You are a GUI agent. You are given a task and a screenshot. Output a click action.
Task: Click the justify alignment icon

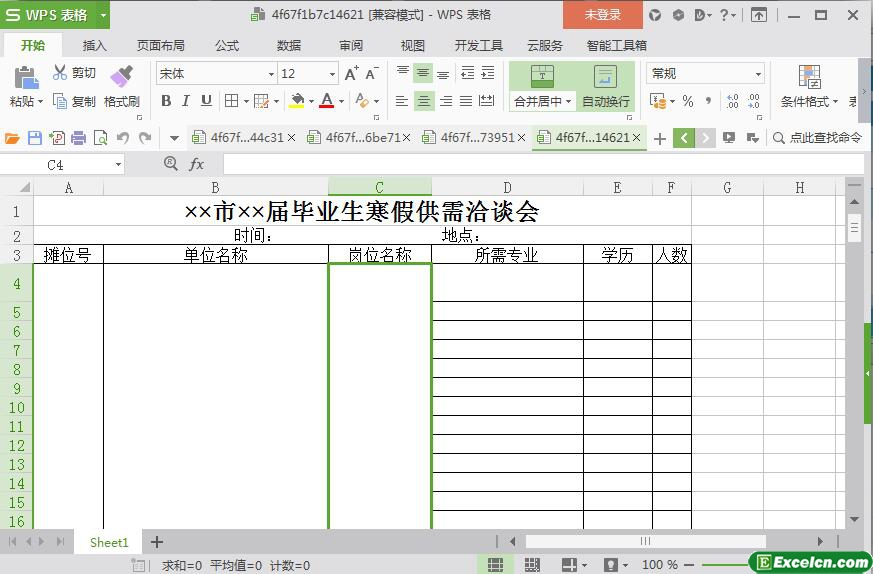[466, 101]
